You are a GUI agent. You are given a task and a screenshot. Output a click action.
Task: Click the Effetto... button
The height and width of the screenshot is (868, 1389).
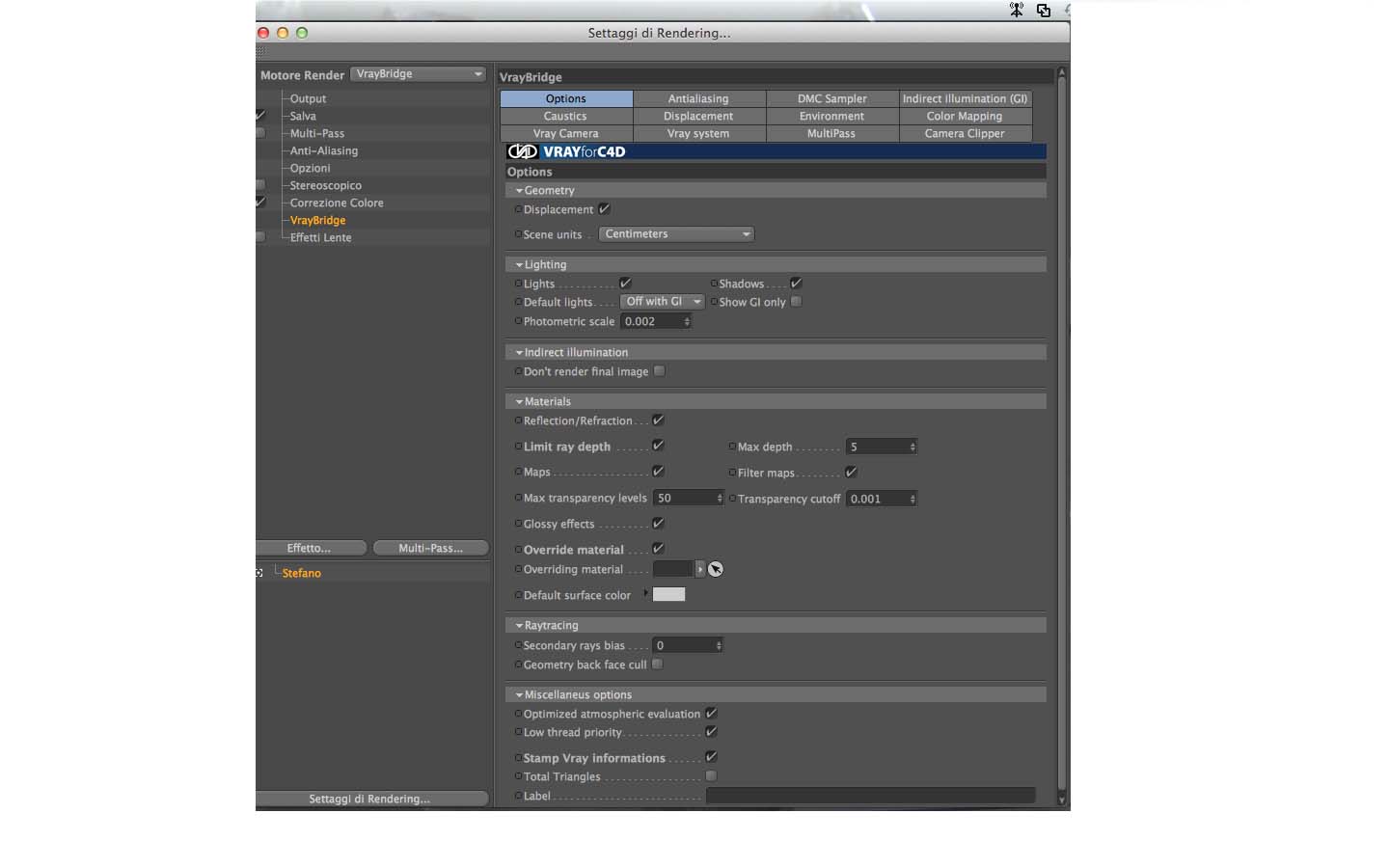(311, 548)
